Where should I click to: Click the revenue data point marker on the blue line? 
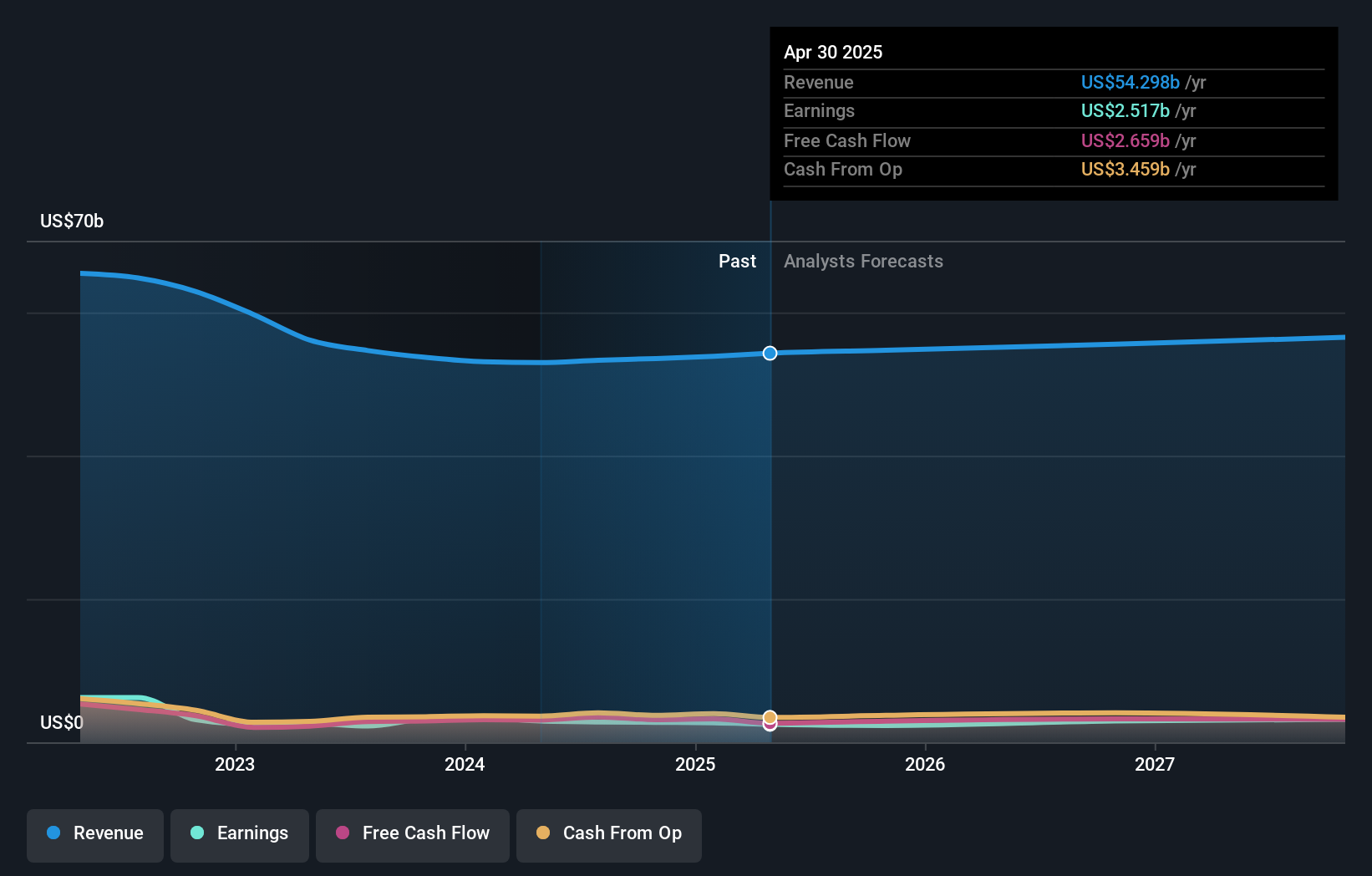pos(770,354)
